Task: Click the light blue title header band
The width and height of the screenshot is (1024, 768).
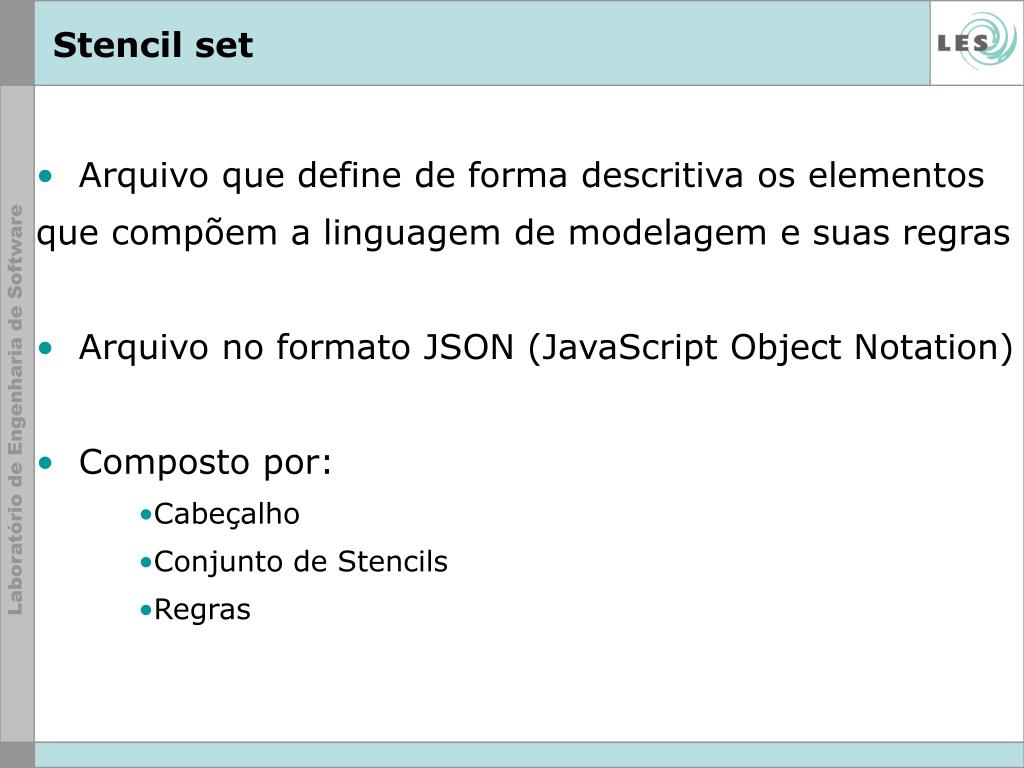Action: (482, 43)
